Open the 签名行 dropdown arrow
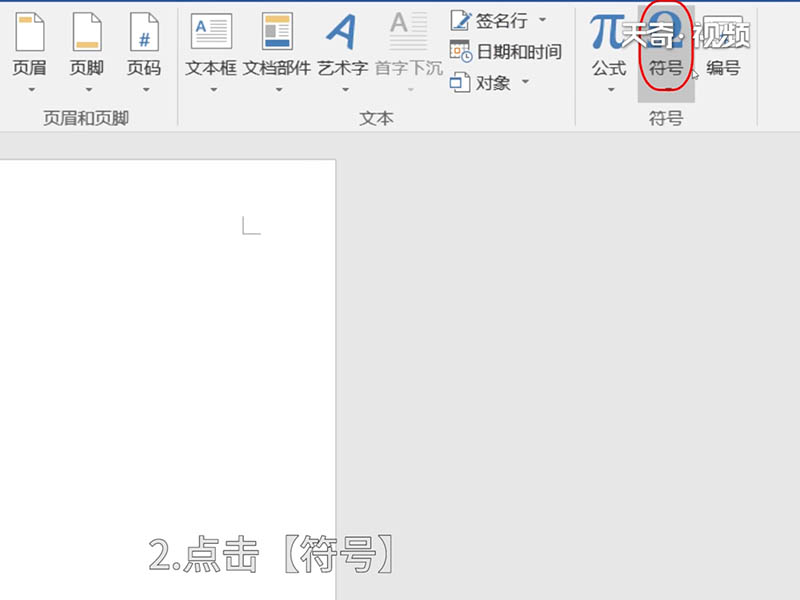 (x=542, y=20)
